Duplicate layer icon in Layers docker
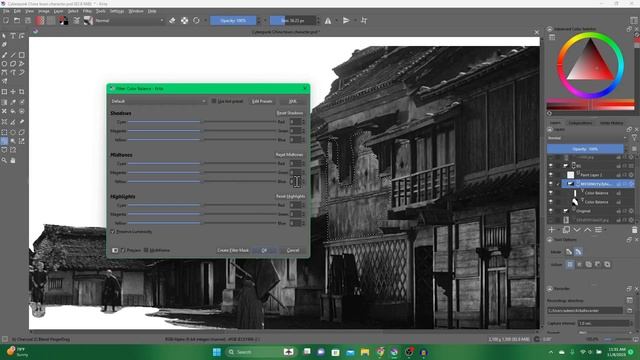 [x=567, y=230]
